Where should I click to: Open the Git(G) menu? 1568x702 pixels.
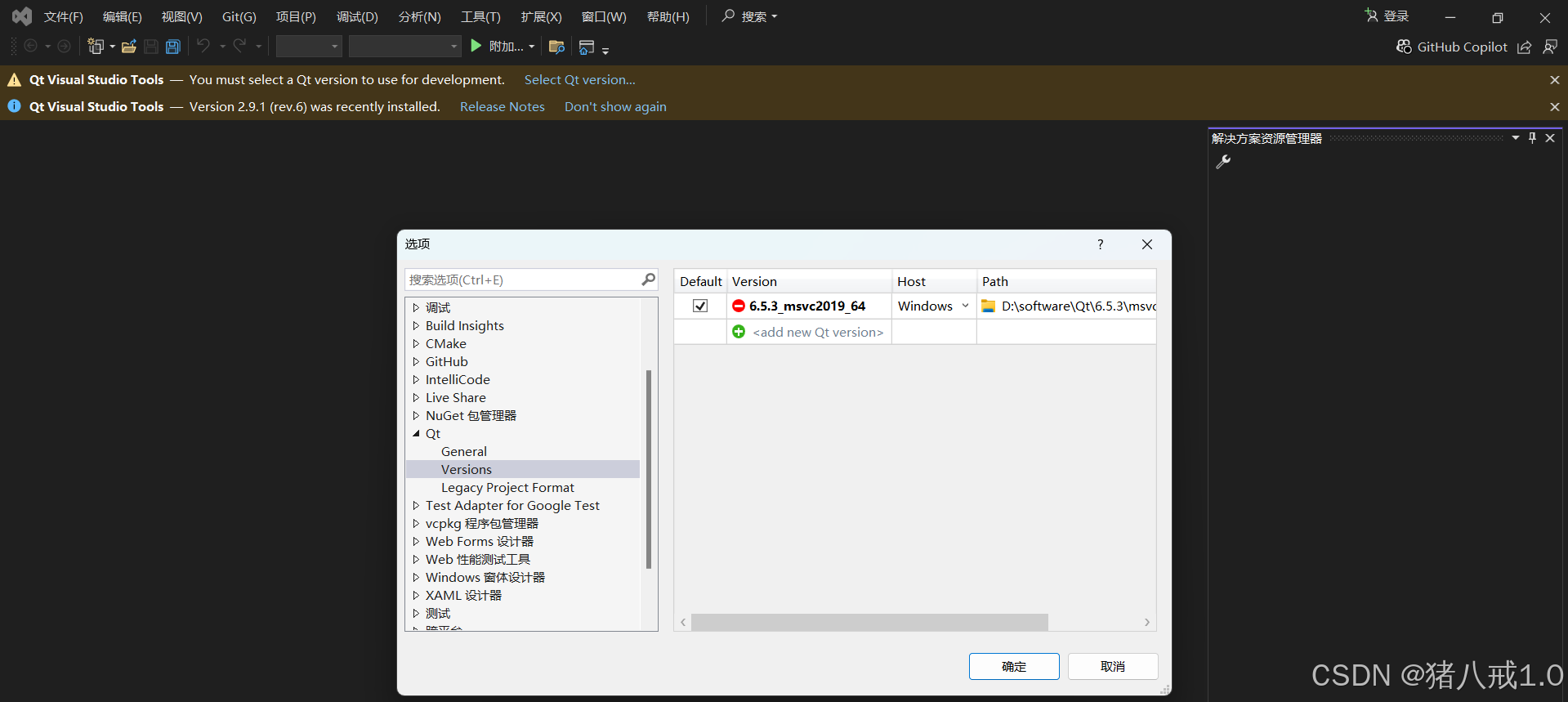tap(239, 16)
